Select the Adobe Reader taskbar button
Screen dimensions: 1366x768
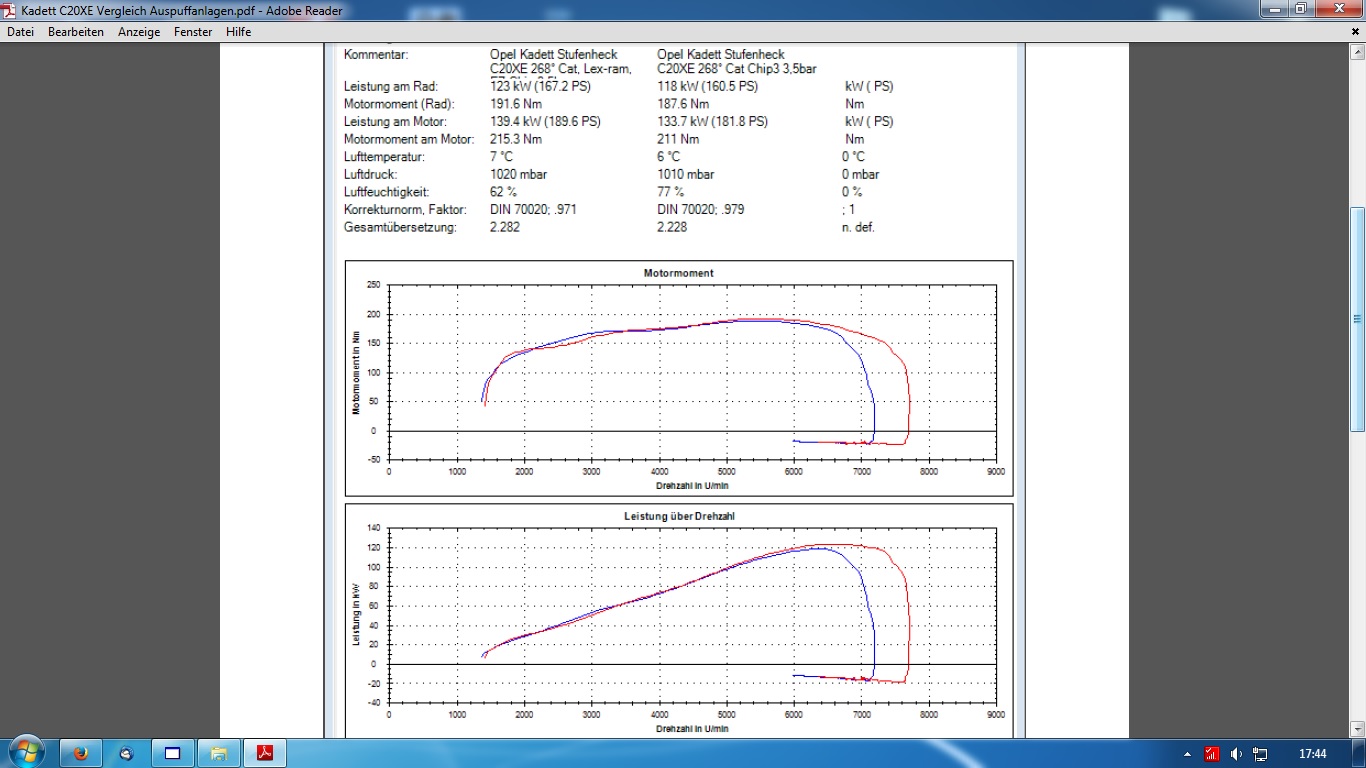[265, 753]
